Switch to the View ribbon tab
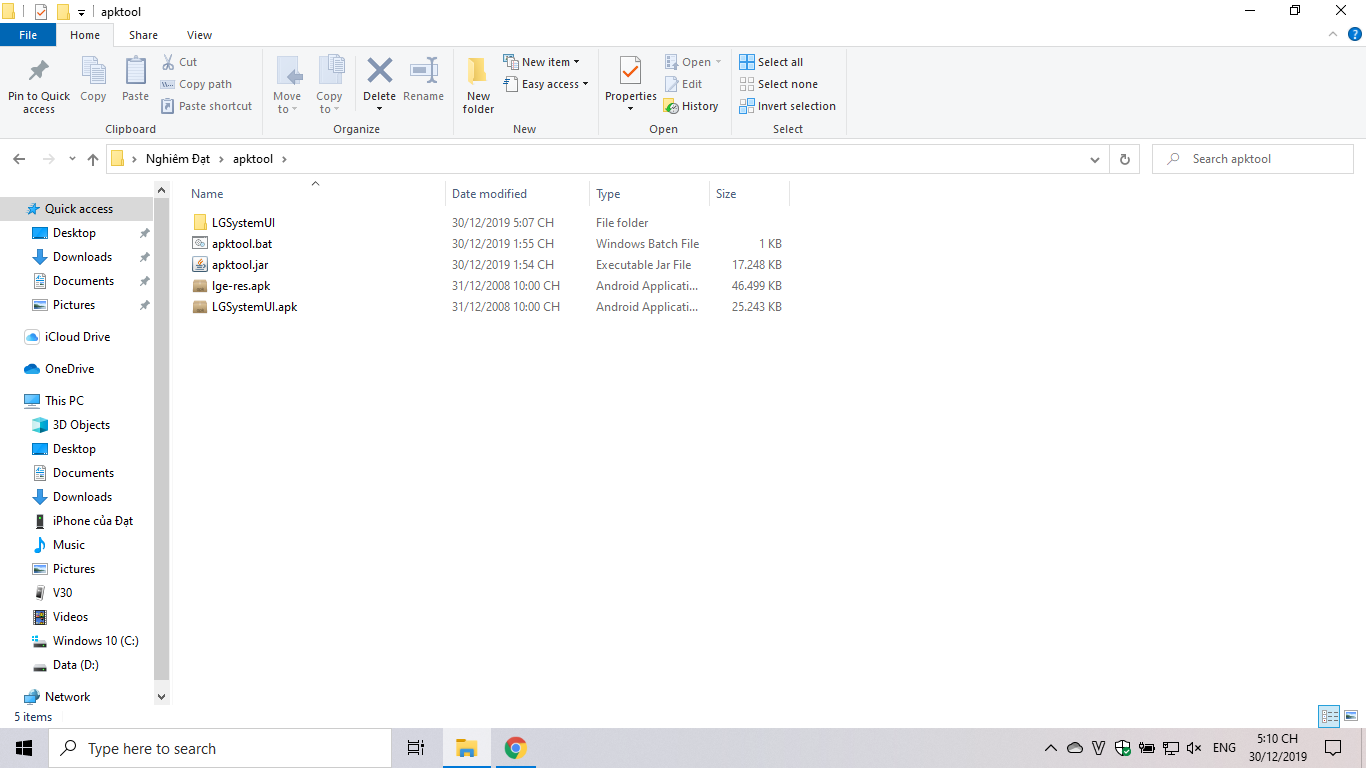1366x768 pixels. [x=199, y=34]
